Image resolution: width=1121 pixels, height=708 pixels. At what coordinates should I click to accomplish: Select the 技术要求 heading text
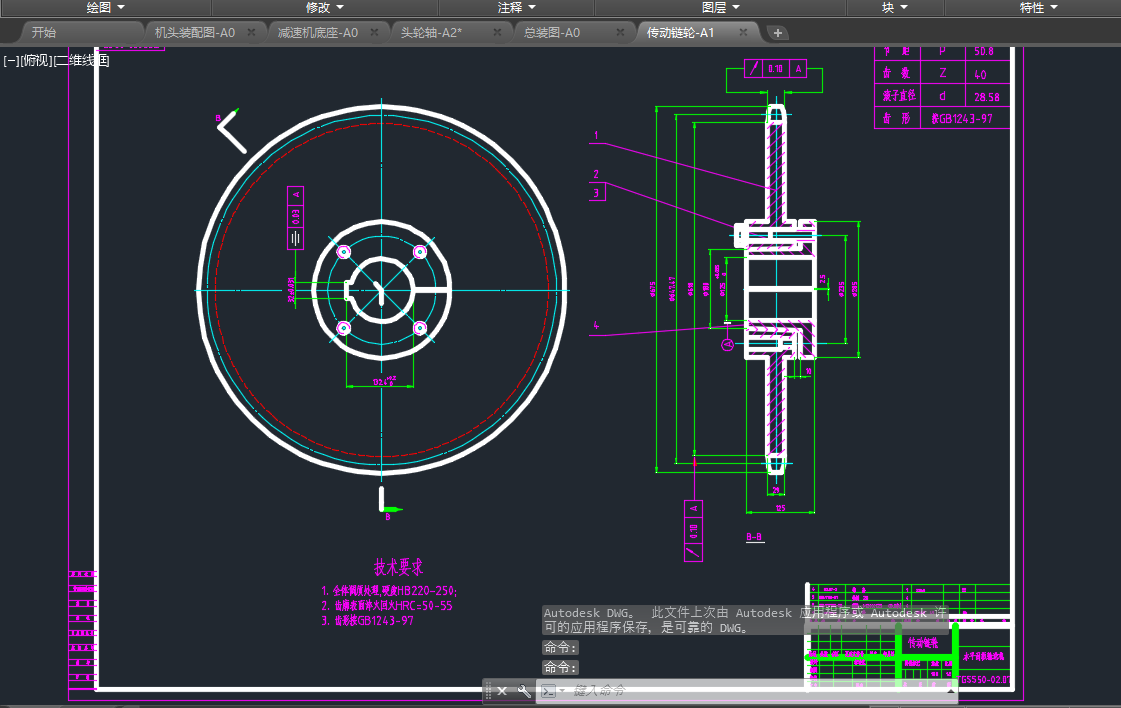398,568
